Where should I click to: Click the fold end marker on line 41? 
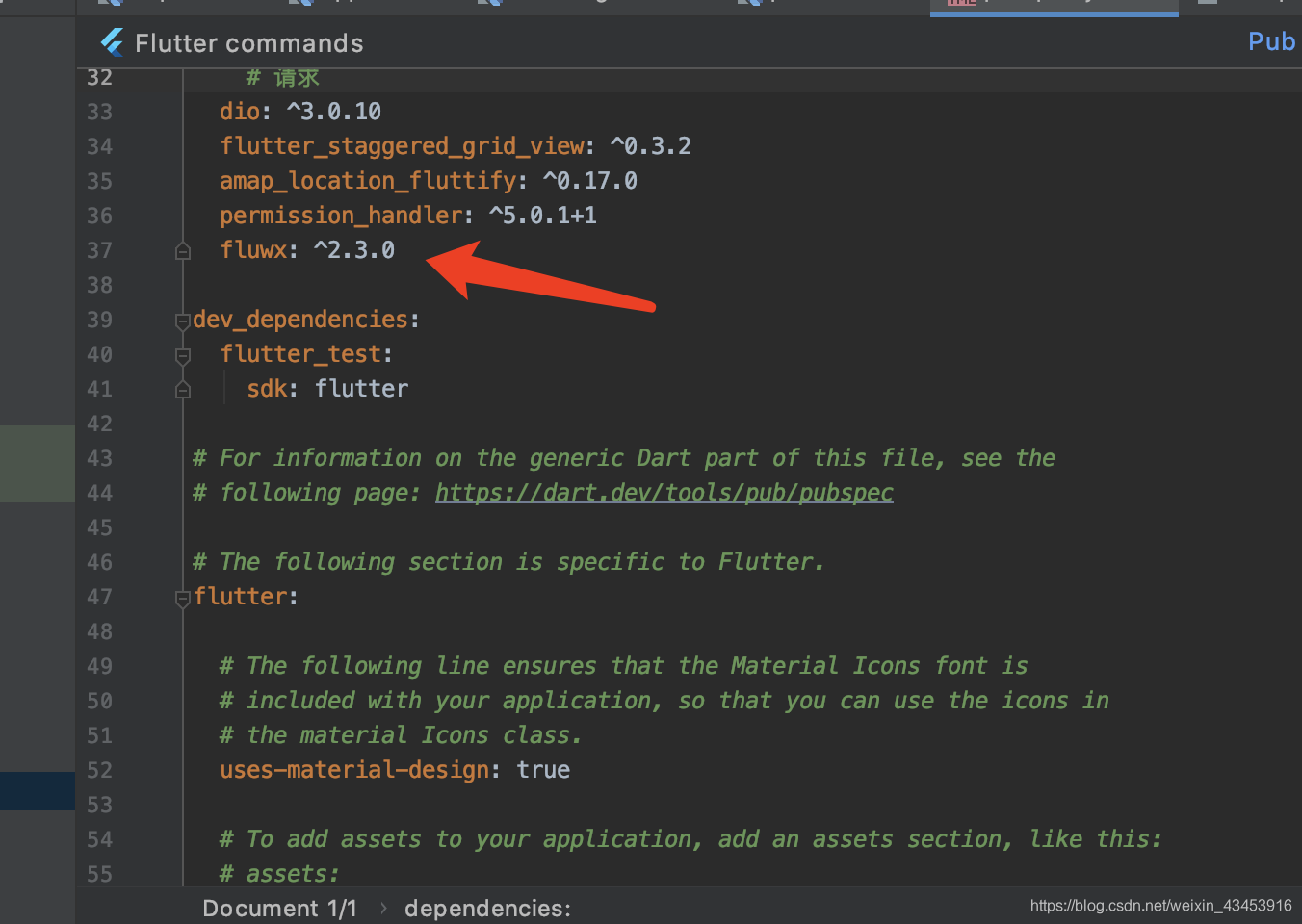[x=183, y=390]
